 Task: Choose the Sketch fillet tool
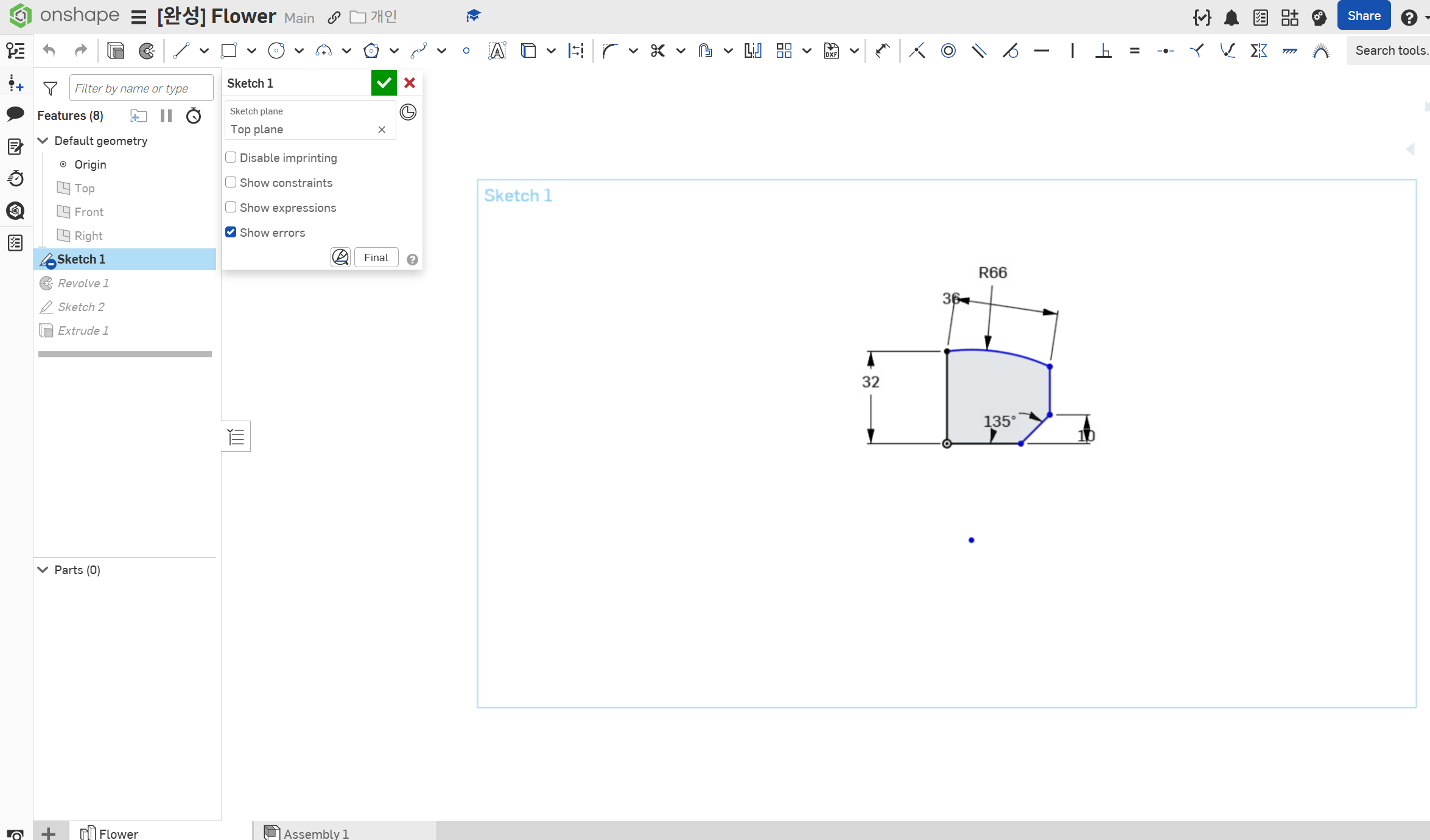tap(609, 51)
